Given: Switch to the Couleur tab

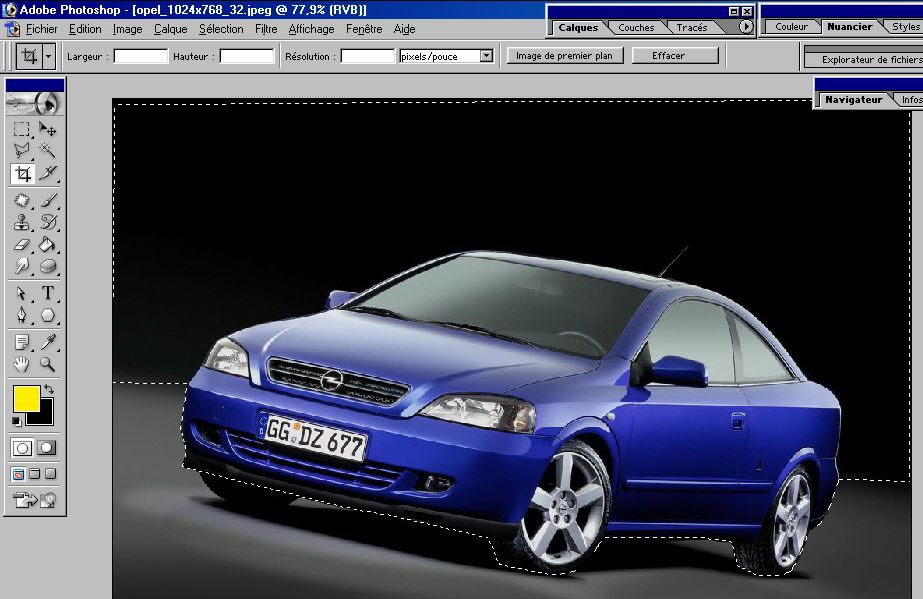Looking at the screenshot, I should (791, 26).
